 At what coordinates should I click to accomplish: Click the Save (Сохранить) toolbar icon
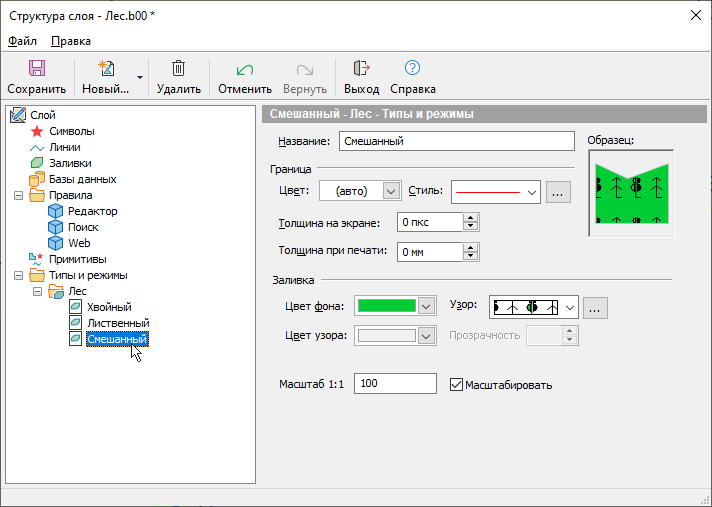point(36,69)
